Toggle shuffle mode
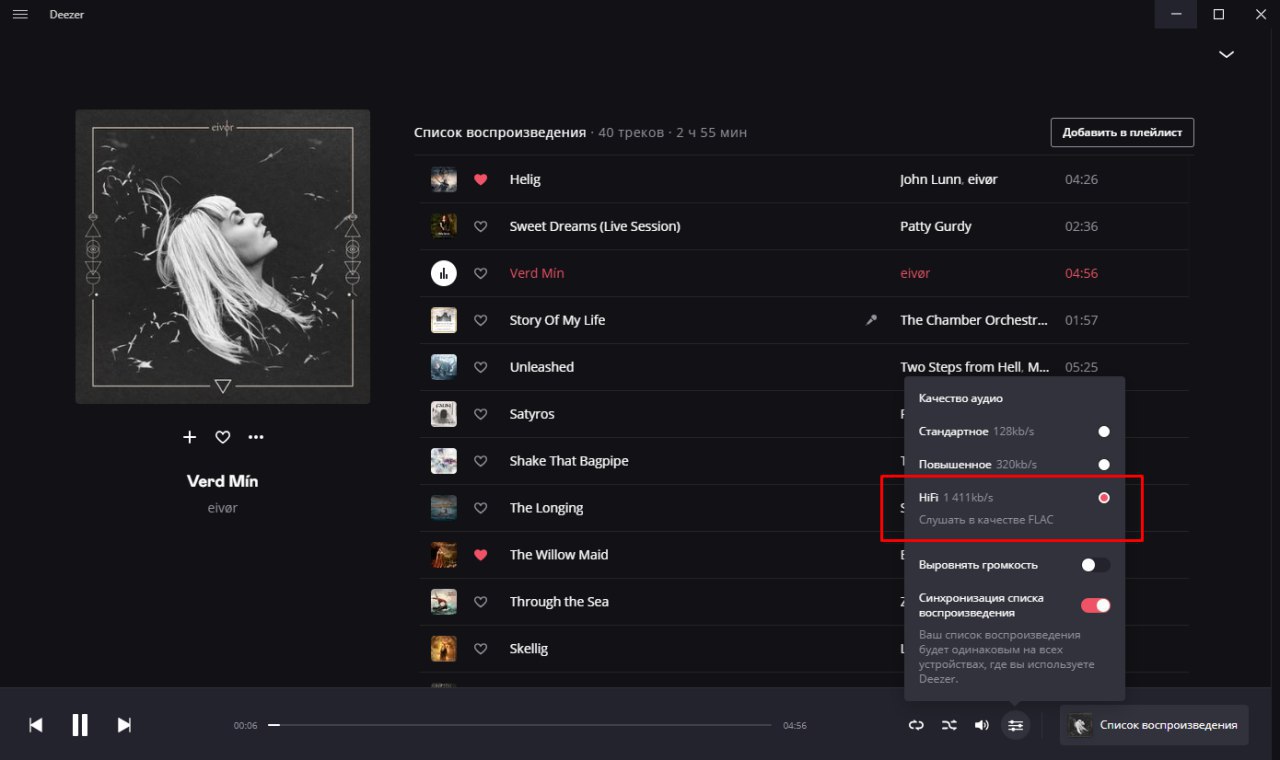Image resolution: width=1280 pixels, height=760 pixels. pos(949,725)
